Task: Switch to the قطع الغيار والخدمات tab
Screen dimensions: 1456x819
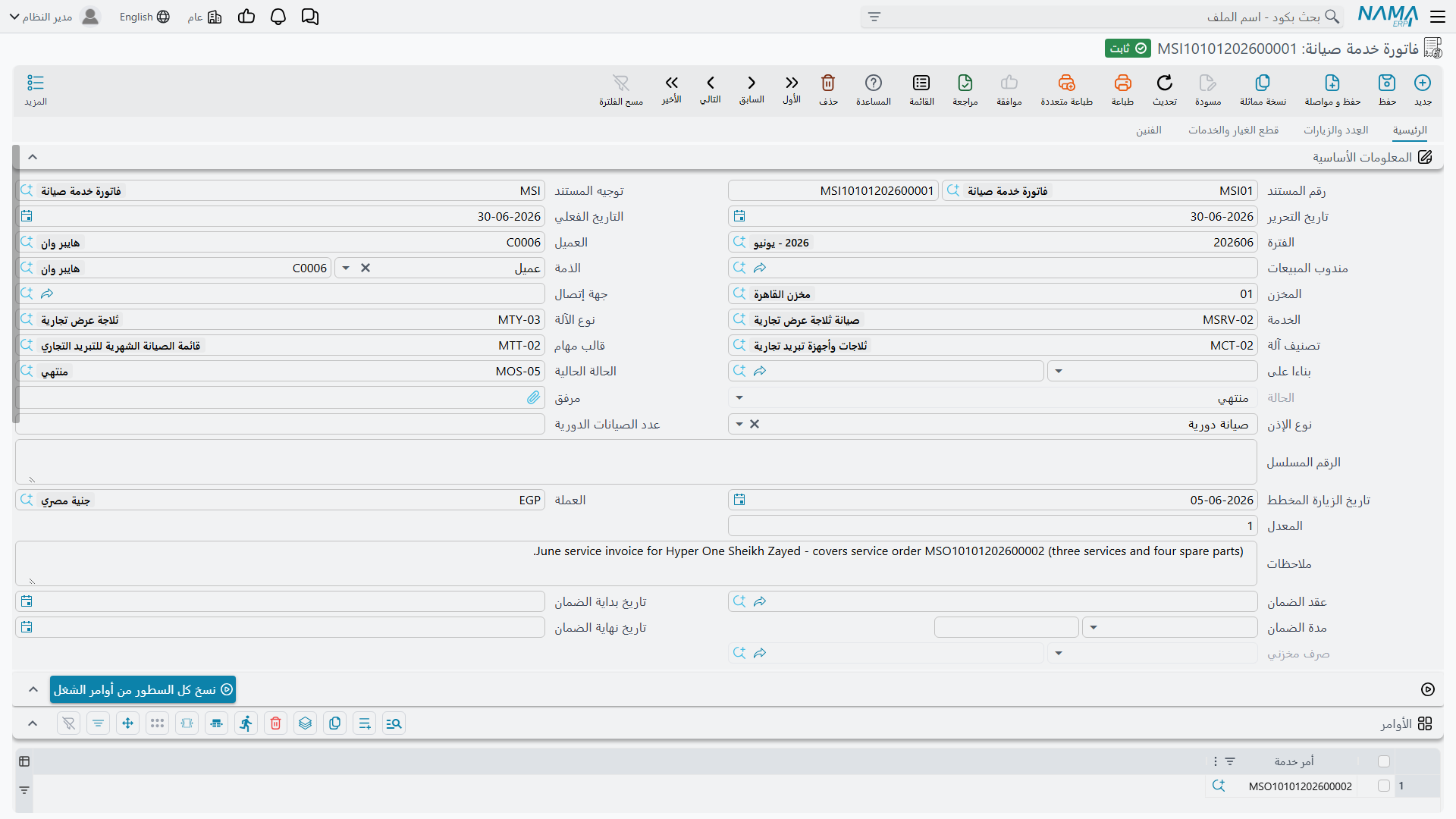Action: [1233, 130]
